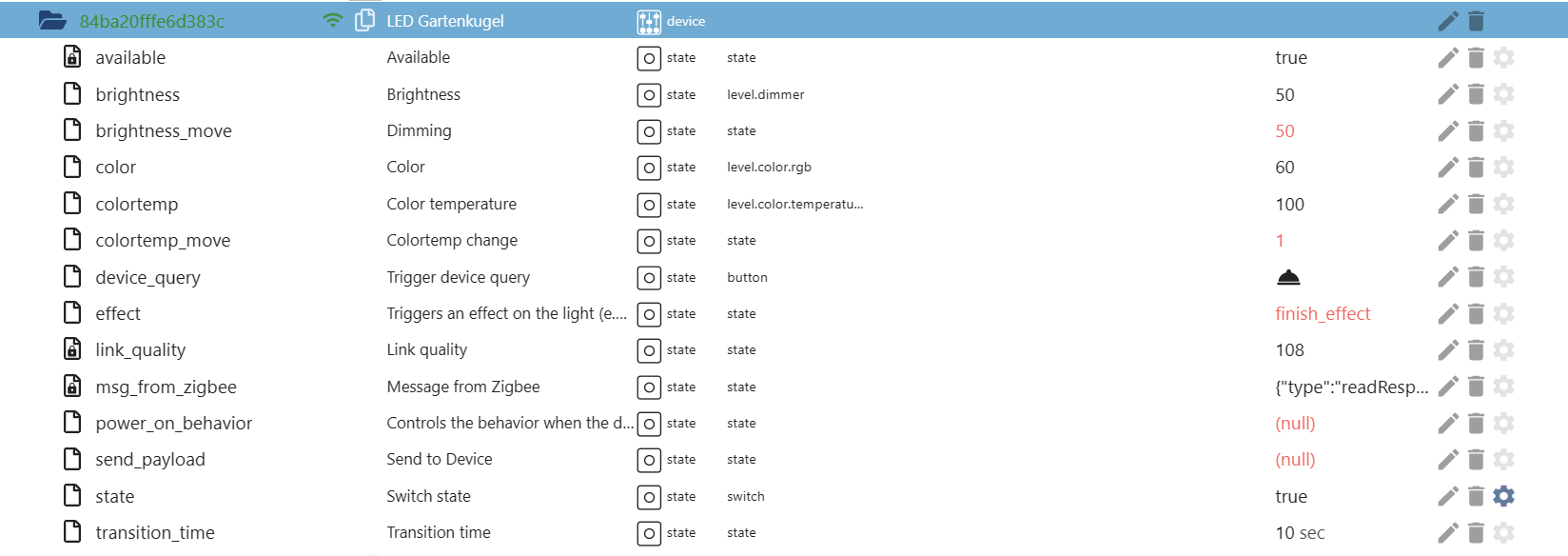This screenshot has width=1568, height=556.
Task: Open settings gear for the state switch row
Action: tap(1503, 496)
